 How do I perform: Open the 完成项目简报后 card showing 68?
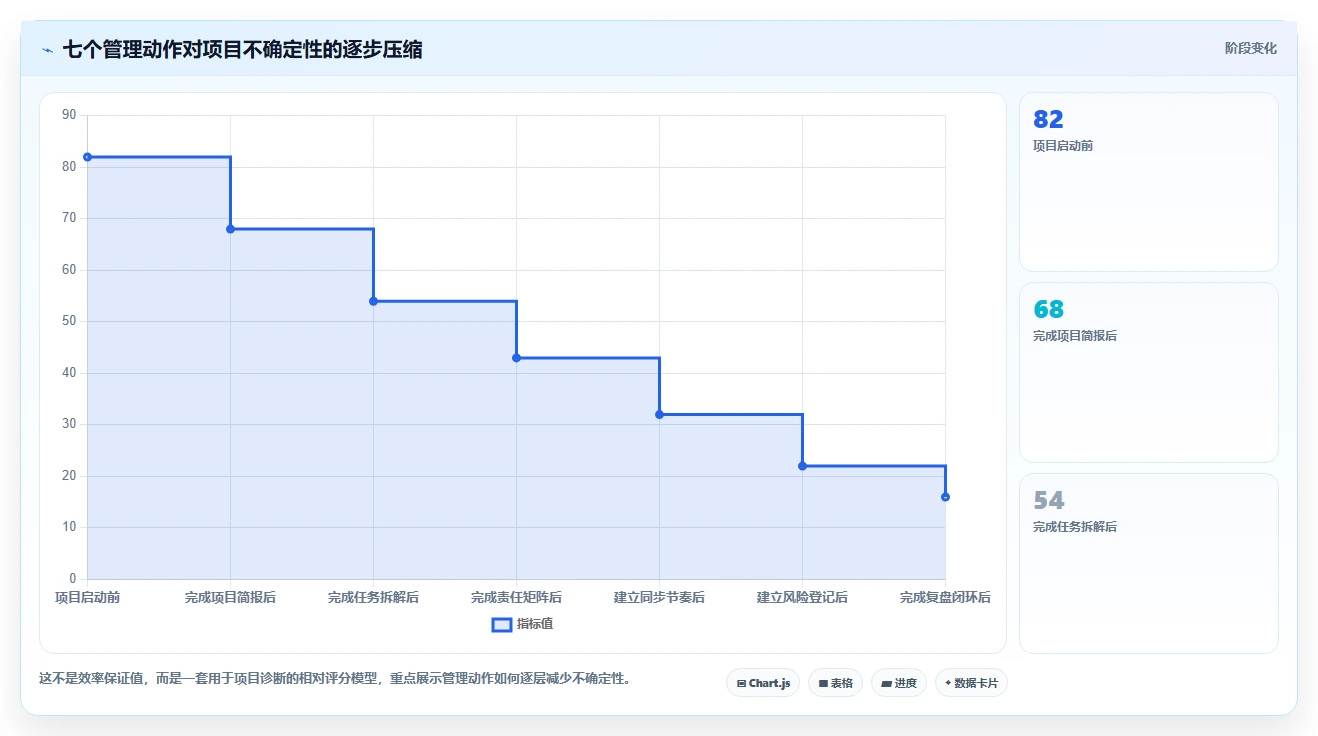(x=1148, y=372)
